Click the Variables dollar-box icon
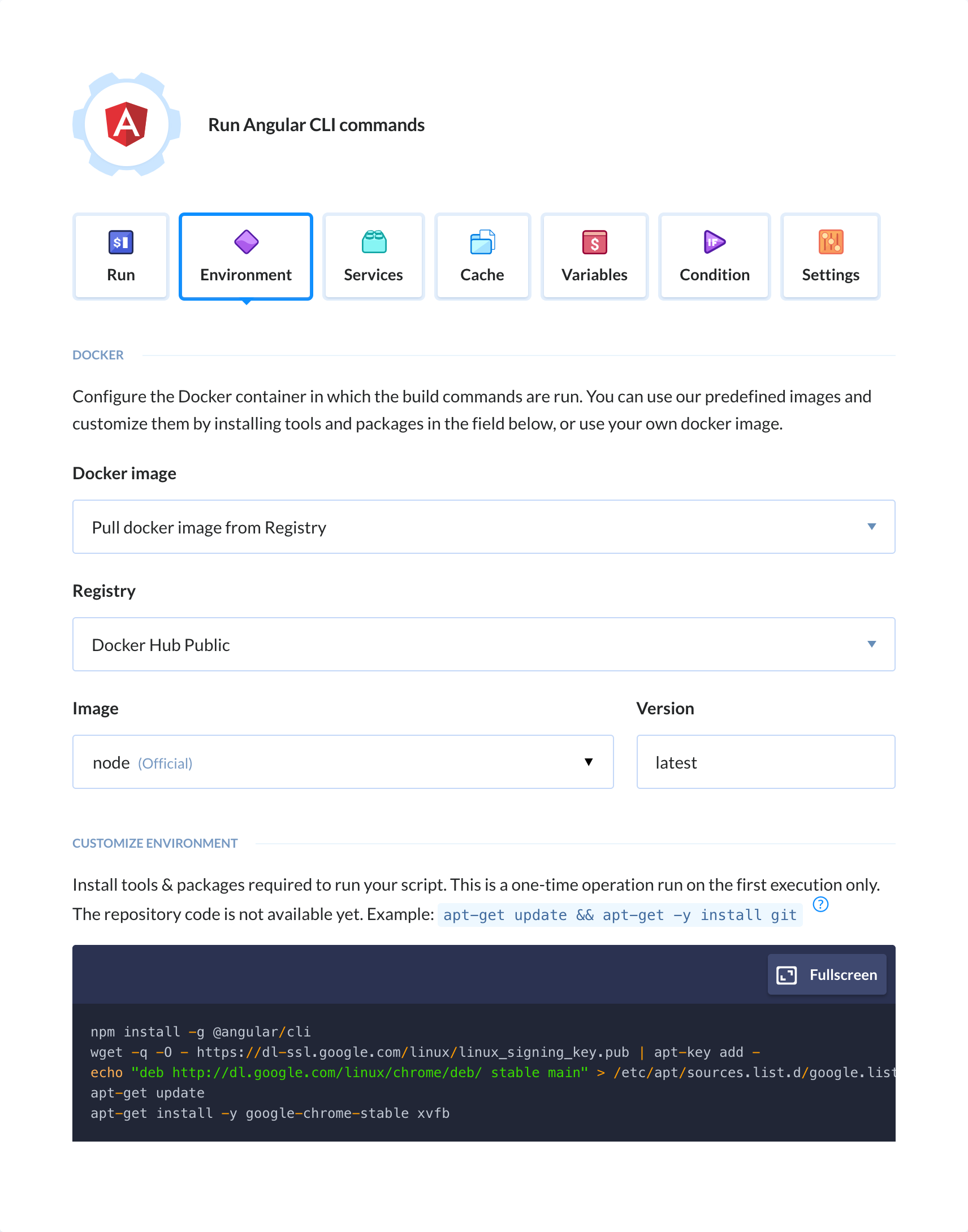Viewport: 968px width, 1232px height. (594, 242)
